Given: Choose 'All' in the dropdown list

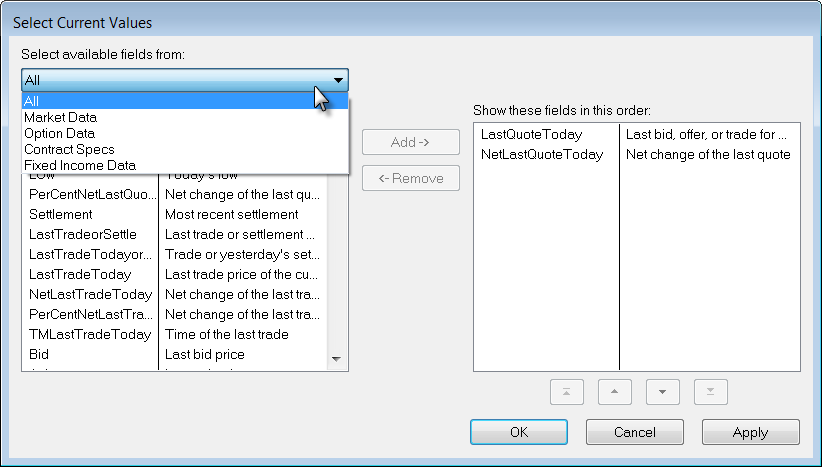Looking at the screenshot, I should point(32,101).
